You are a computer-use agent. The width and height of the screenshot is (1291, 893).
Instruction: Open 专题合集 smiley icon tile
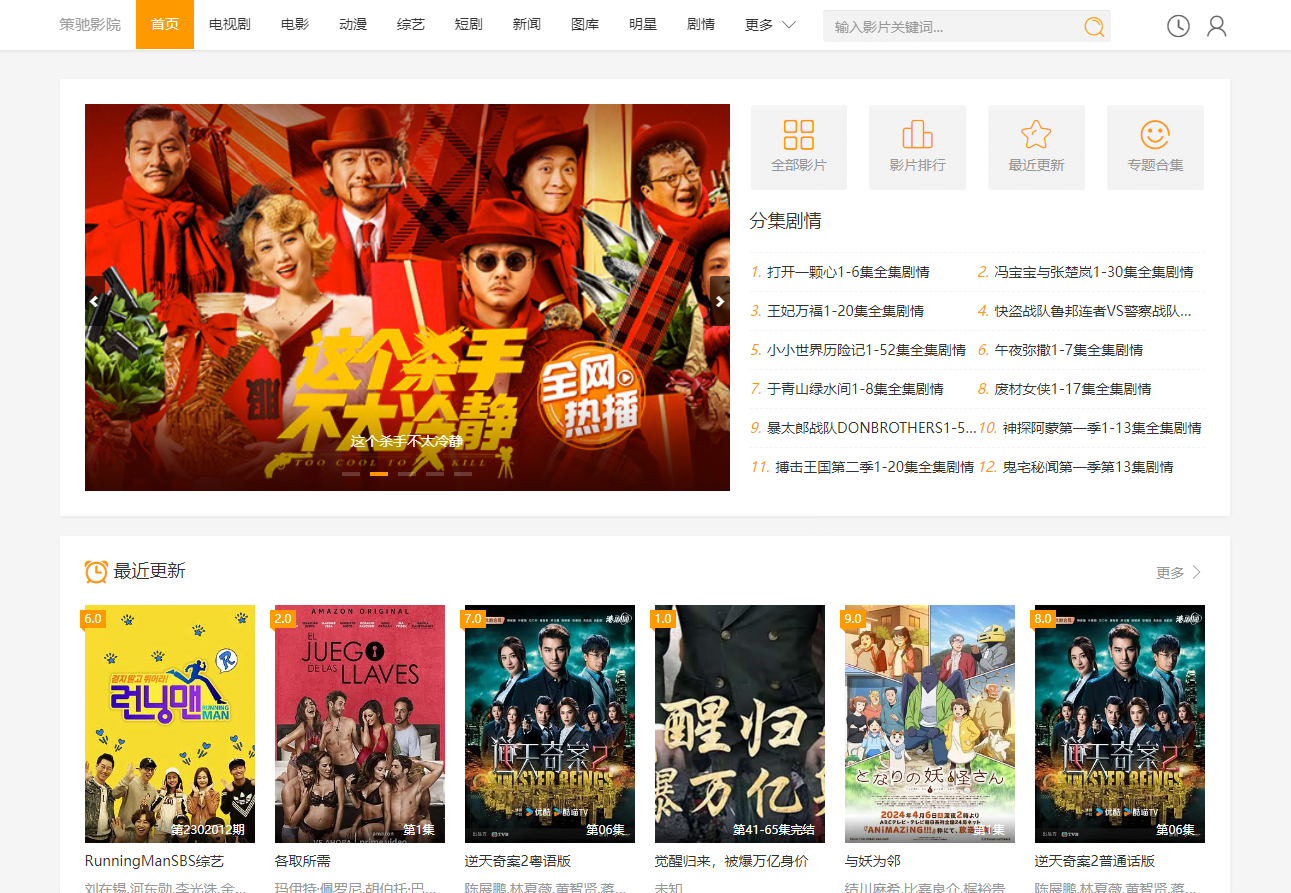click(x=1155, y=147)
